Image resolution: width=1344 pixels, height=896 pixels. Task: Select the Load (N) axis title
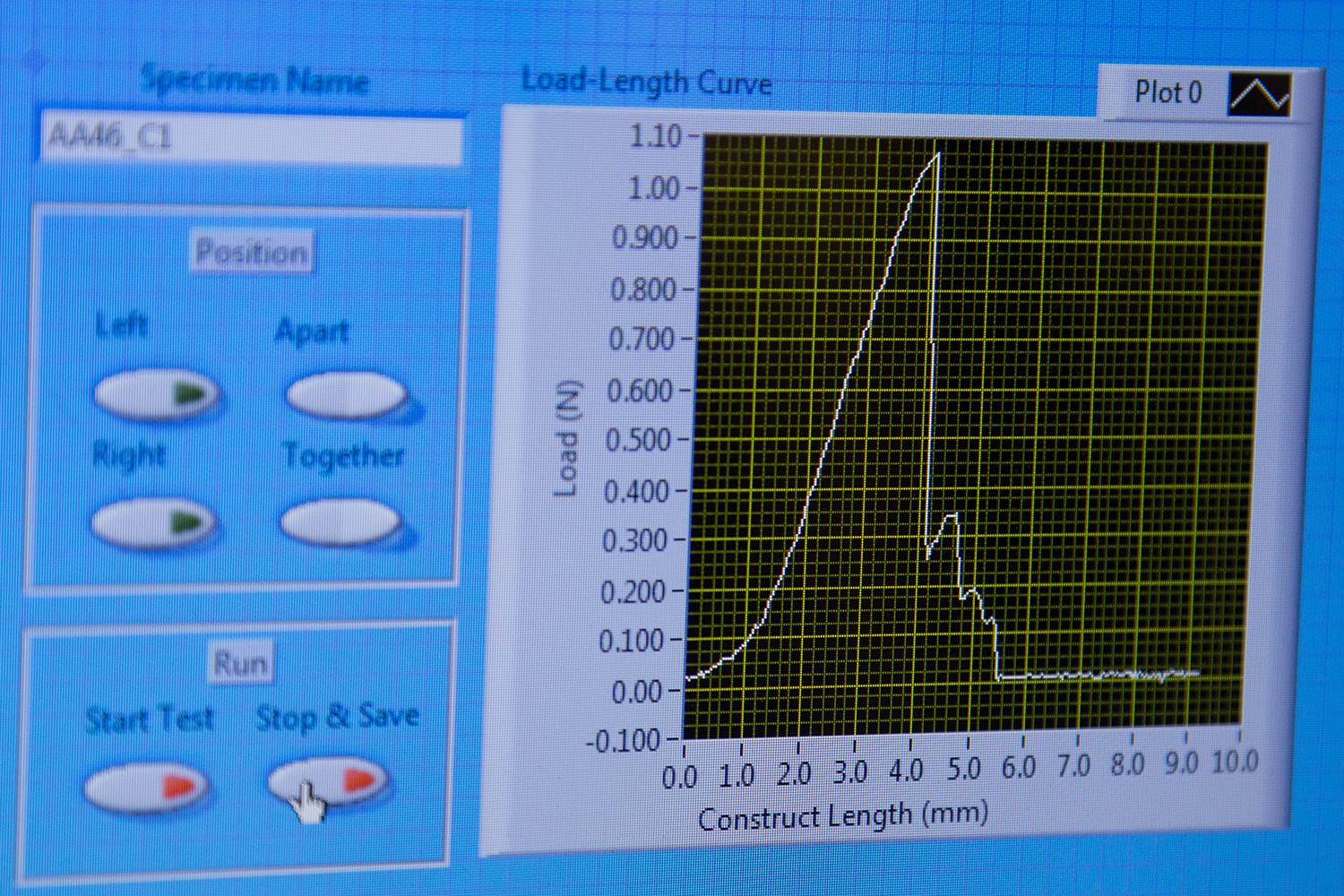(x=567, y=438)
